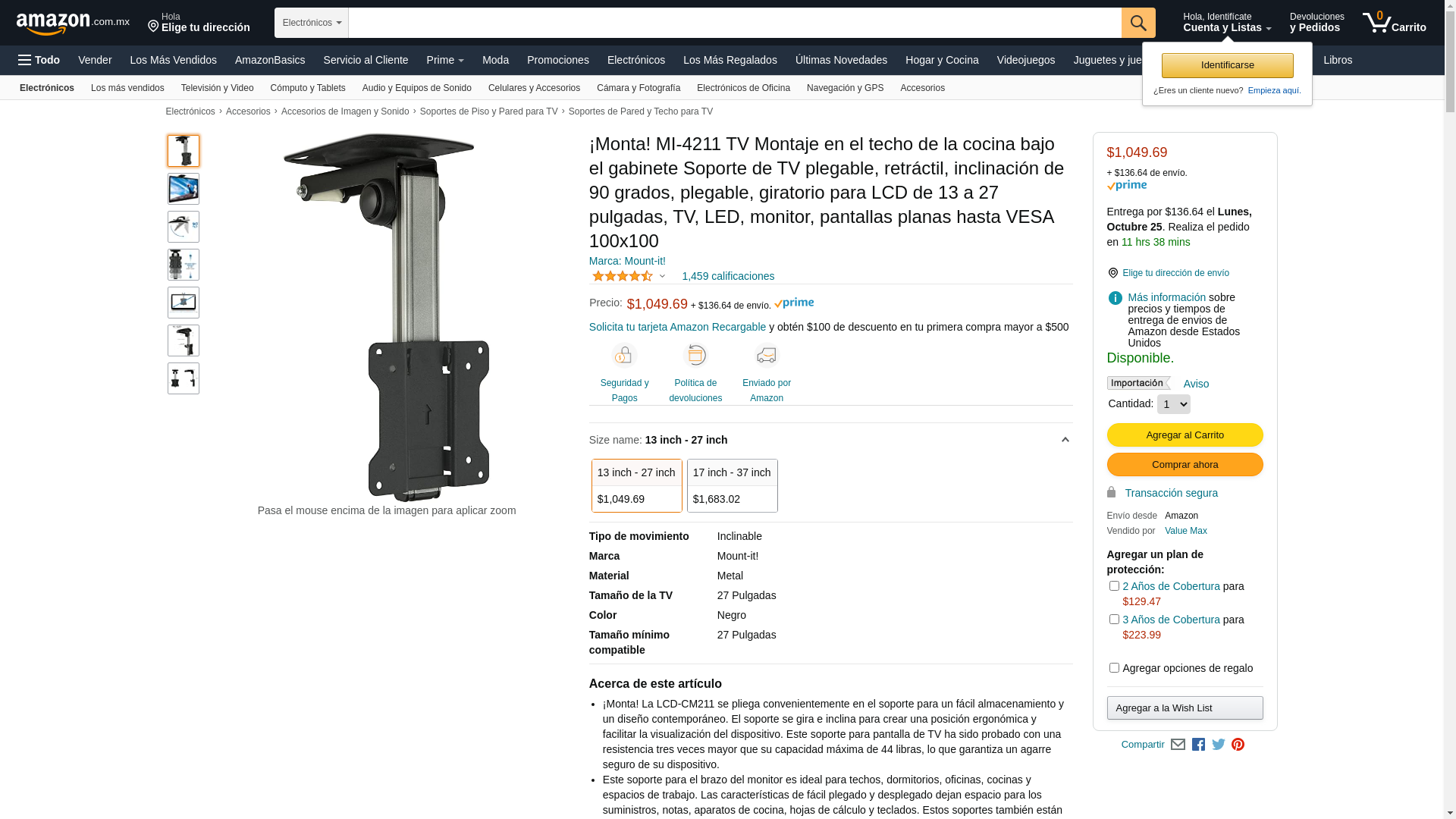Check the 2 Años de Cobertura box
The width and height of the screenshot is (1456, 819).
tap(1114, 586)
